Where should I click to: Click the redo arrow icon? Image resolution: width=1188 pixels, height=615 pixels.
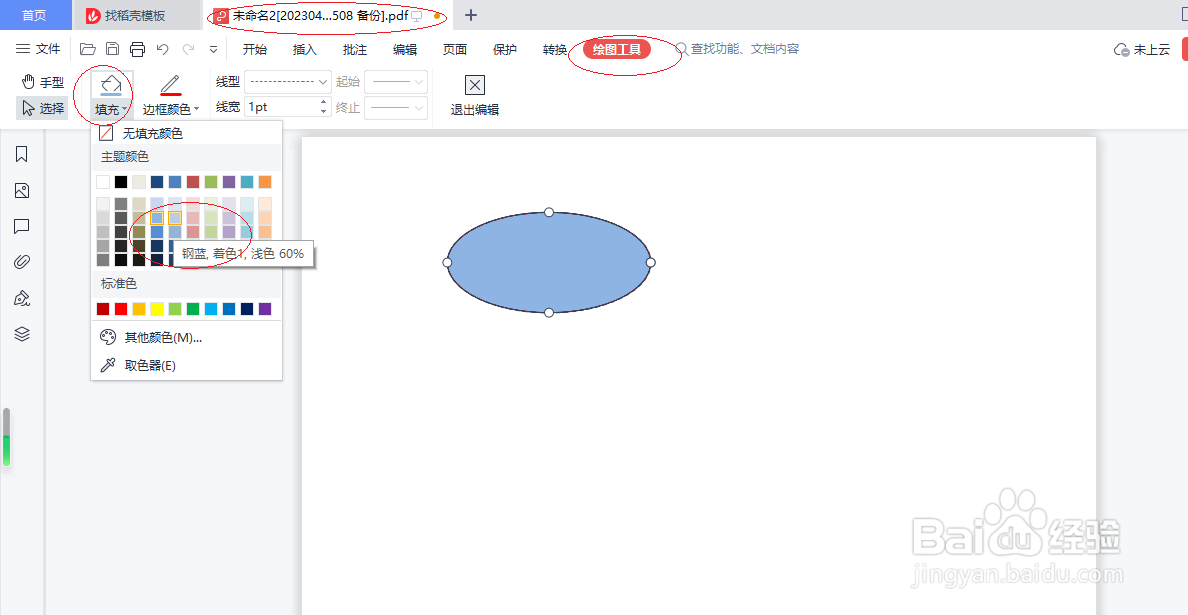point(188,49)
